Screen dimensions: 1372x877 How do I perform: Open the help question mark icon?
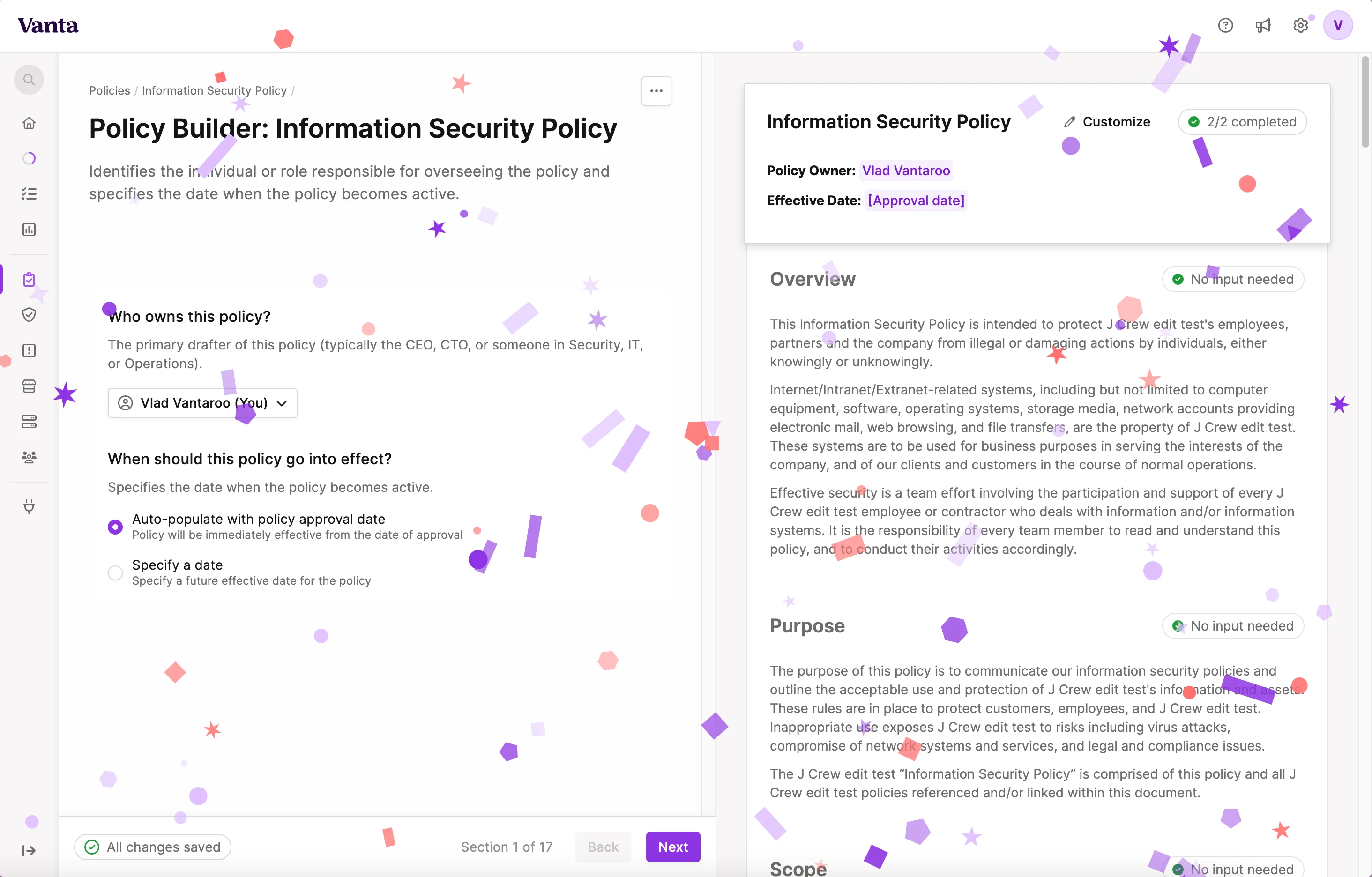click(x=1225, y=26)
